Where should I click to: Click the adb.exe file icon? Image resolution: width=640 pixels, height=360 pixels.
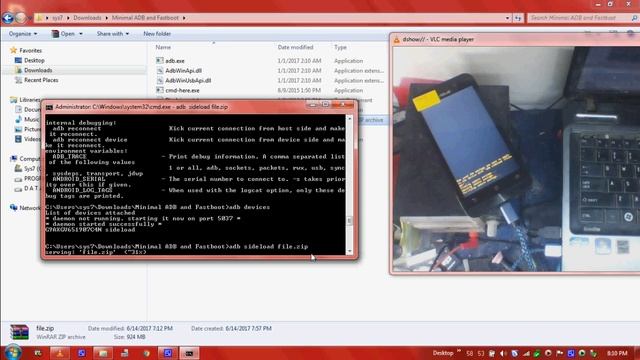coord(160,60)
